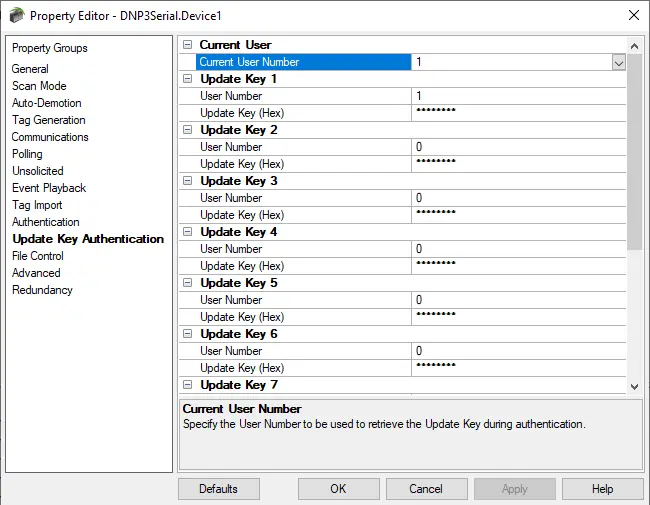The width and height of the screenshot is (650, 505).
Task: Edit Update Key (Hex) field under Update Key 4
Action: point(519,266)
